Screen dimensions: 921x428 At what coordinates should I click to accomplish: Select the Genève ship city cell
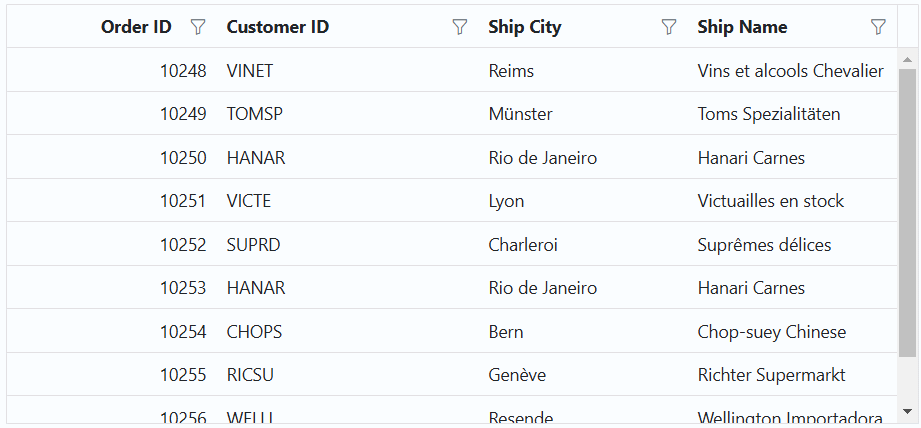pos(517,375)
